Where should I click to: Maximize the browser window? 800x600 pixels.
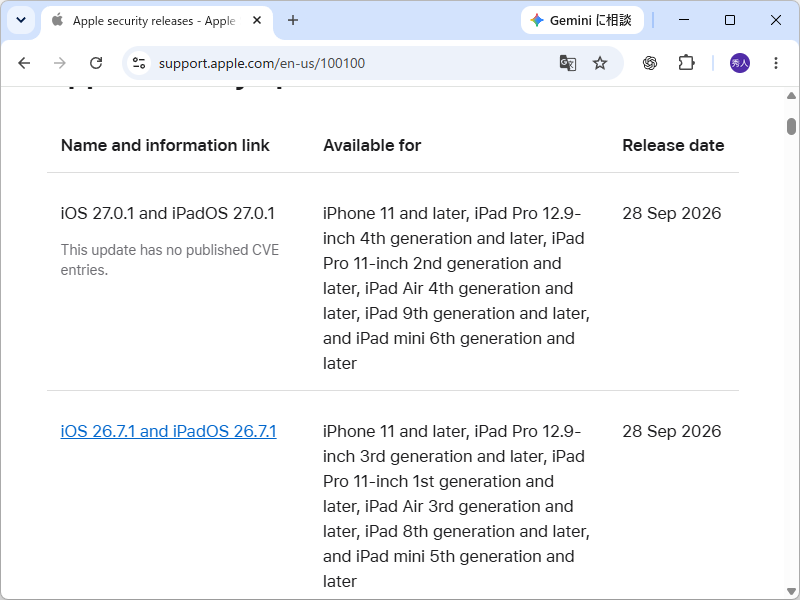[x=730, y=20]
